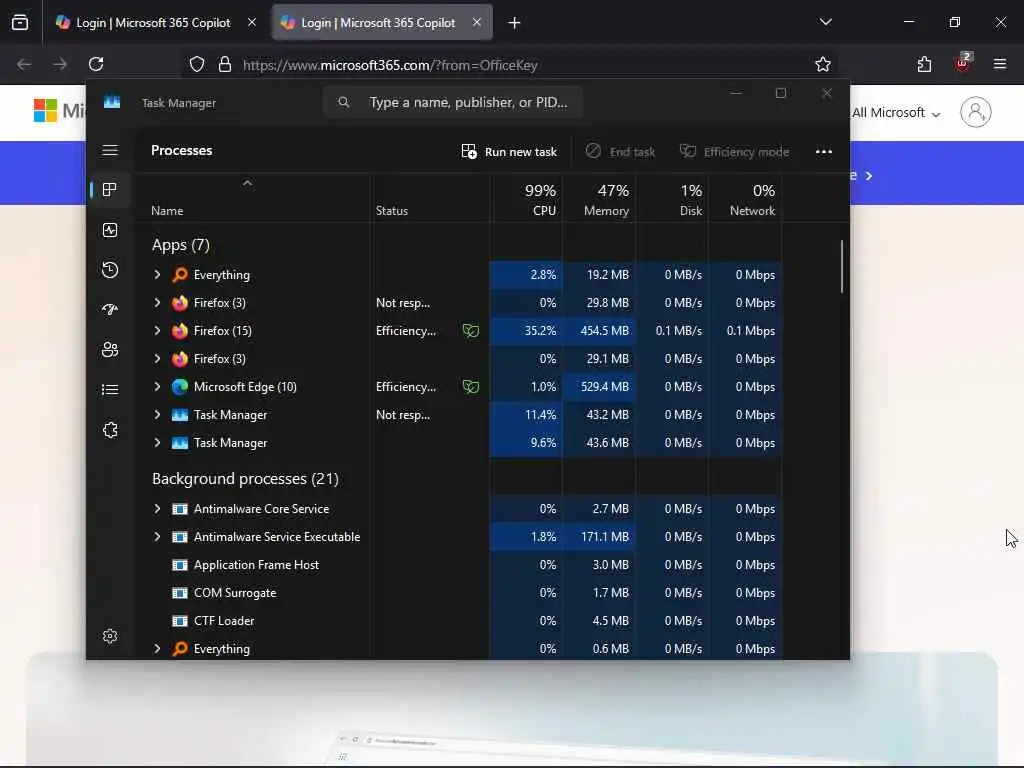Open the Firefox extensions puzzle icon
The image size is (1024, 768).
924,64
